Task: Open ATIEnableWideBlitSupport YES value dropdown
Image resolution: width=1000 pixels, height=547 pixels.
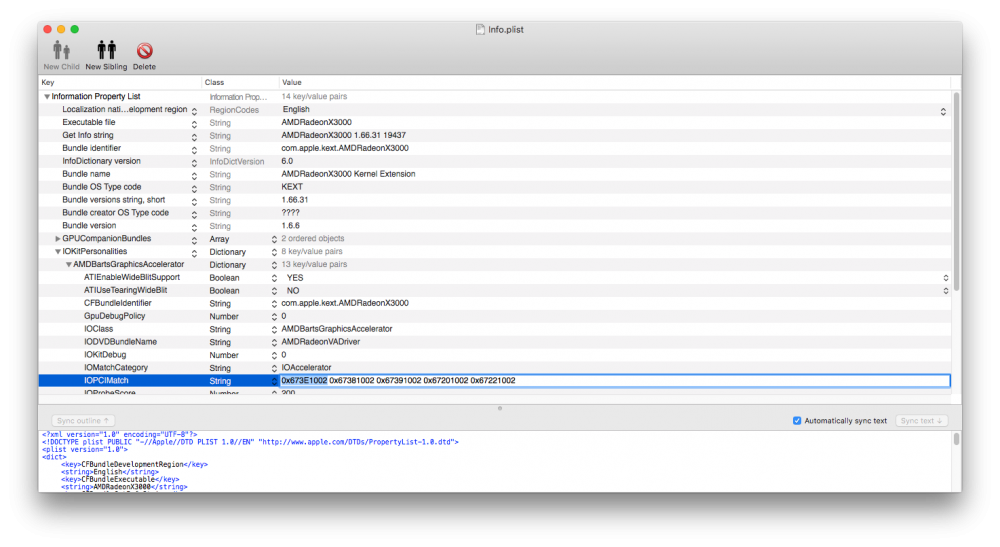Action: pyautogui.click(x=945, y=278)
